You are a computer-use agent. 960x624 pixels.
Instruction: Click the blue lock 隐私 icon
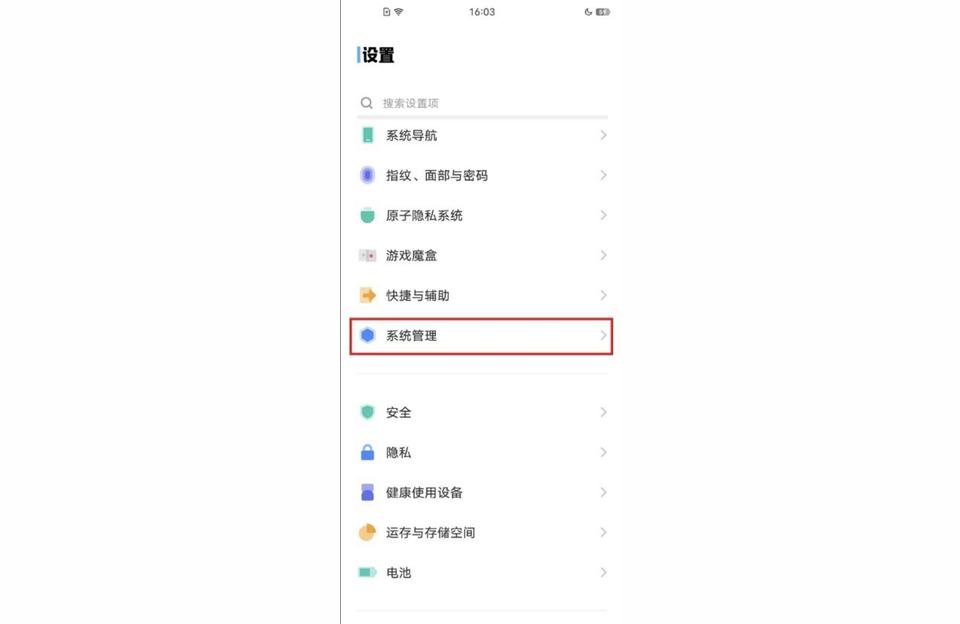tap(367, 452)
